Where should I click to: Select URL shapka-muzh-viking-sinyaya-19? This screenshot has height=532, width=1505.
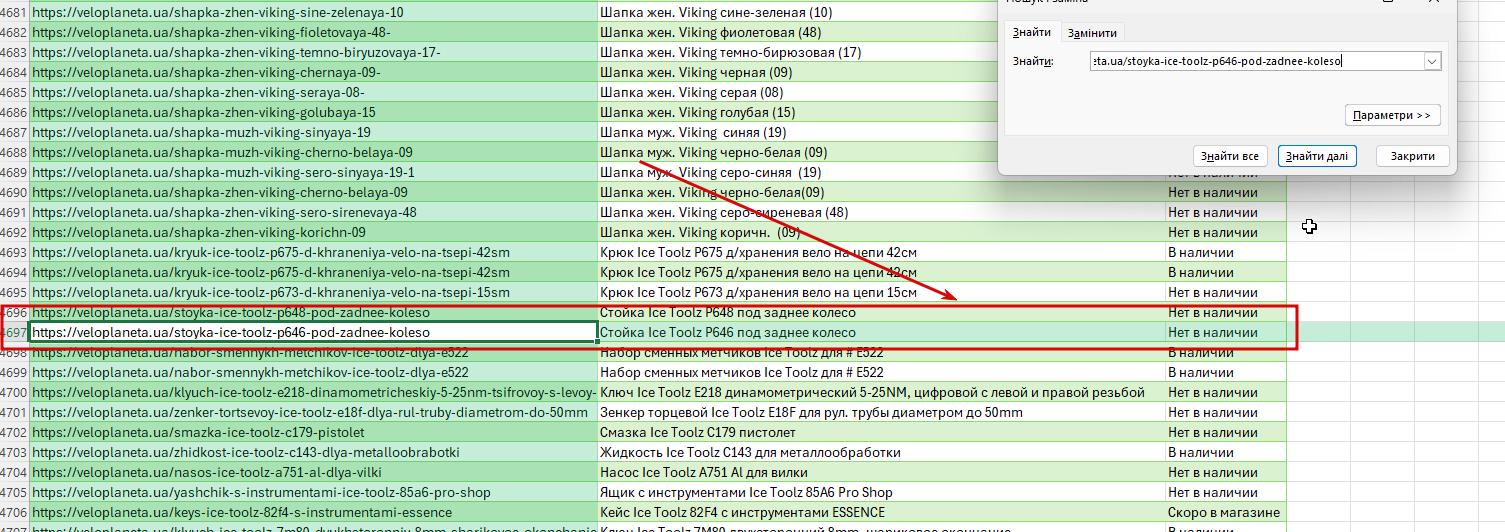[x=313, y=132]
